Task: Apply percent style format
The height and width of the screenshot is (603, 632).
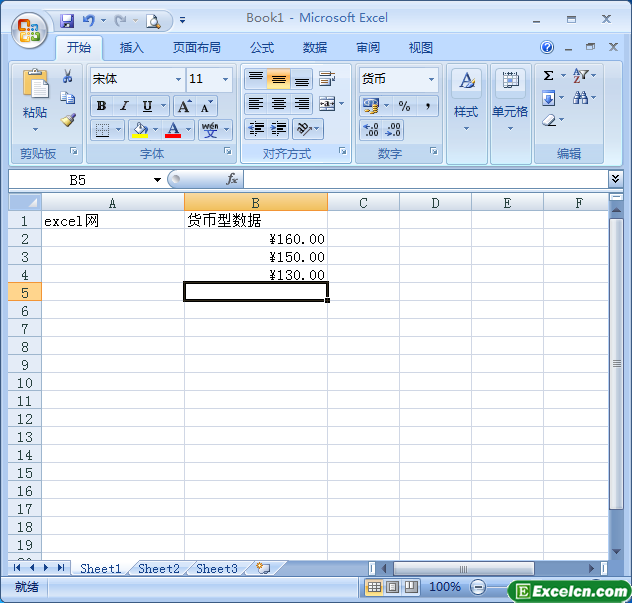Action: tap(404, 106)
